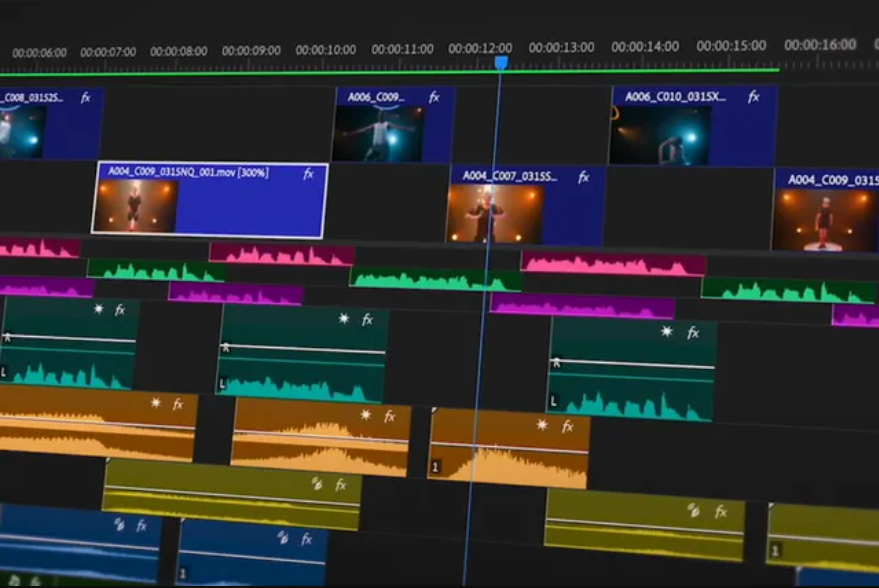The width and height of the screenshot is (879, 588).
Task: Click the effect icon on leftmost blue audio clip
Action: click(x=119, y=524)
